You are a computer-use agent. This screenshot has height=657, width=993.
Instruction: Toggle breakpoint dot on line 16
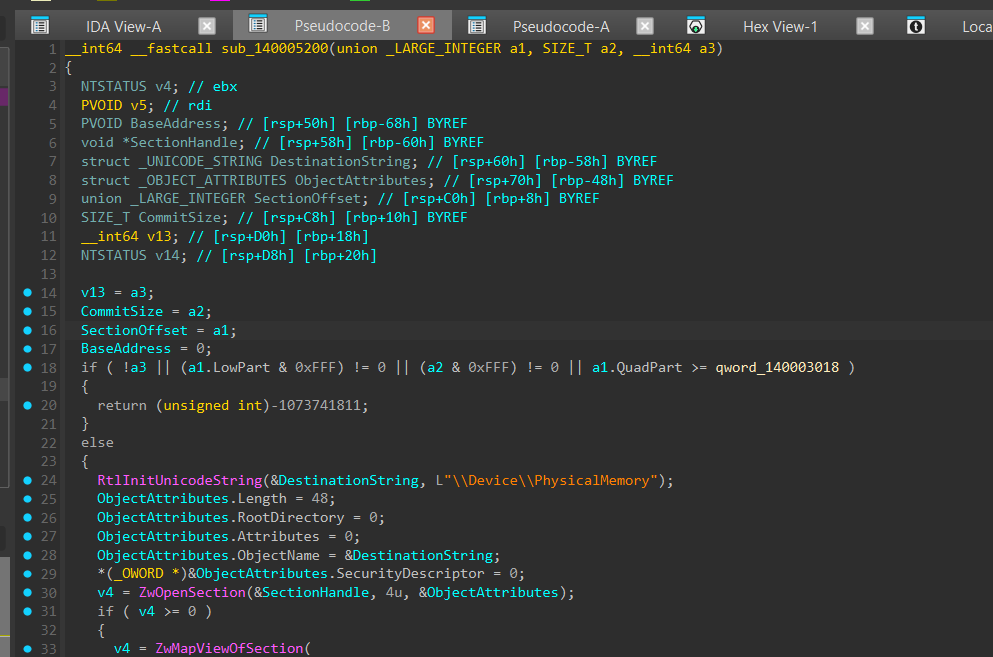(27, 330)
